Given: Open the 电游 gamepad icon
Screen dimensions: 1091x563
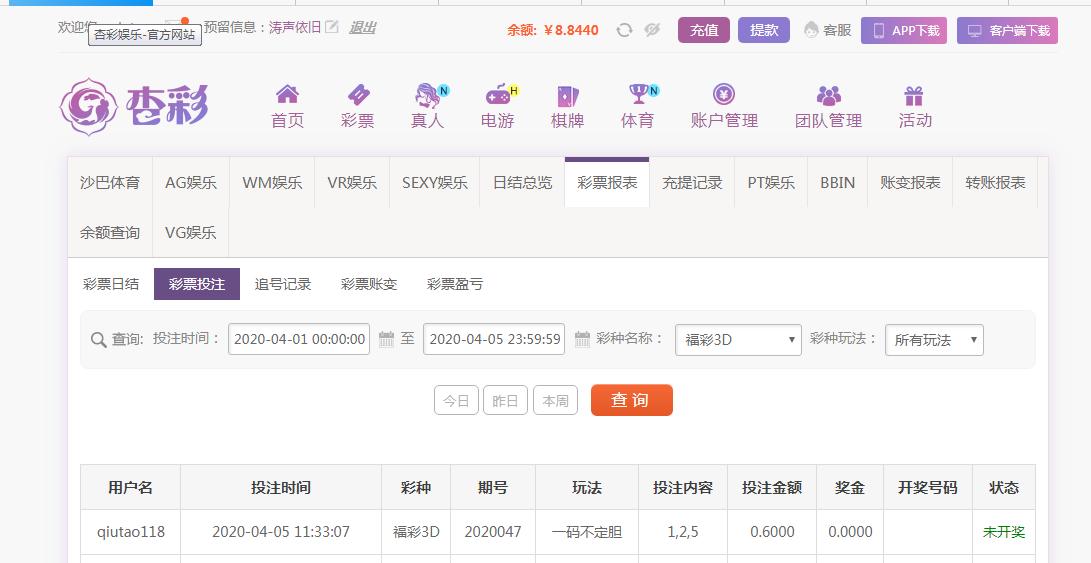Looking at the screenshot, I should point(498,94).
